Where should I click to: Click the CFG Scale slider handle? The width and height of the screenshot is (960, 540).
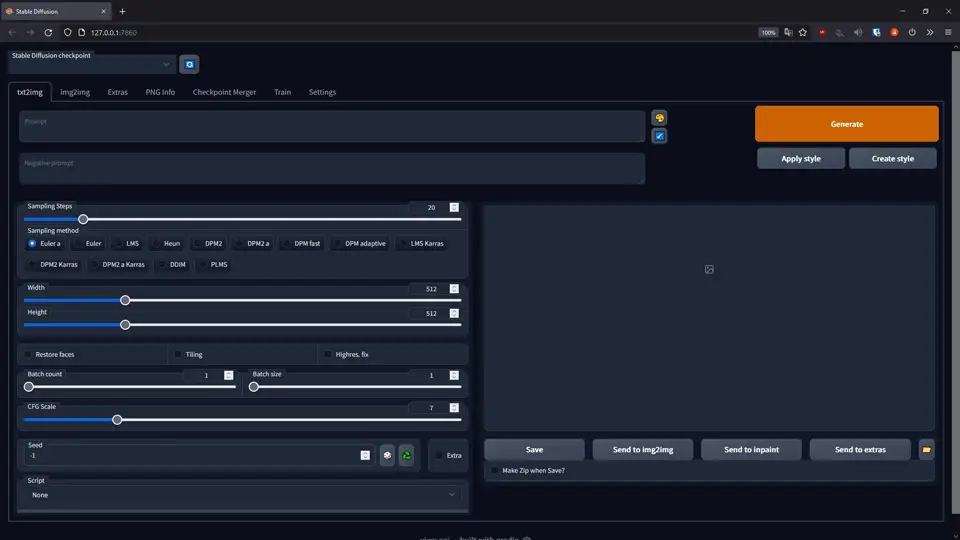point(117,420)
